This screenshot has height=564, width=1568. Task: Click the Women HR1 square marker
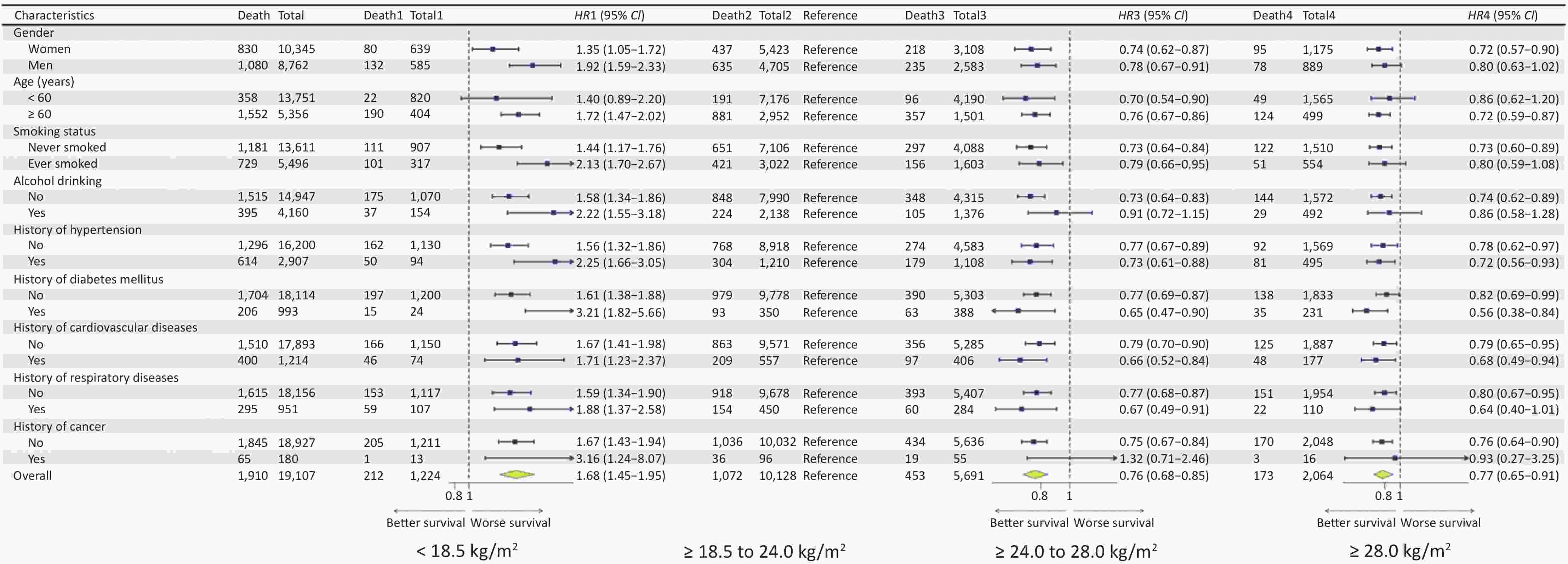[493, 49]
